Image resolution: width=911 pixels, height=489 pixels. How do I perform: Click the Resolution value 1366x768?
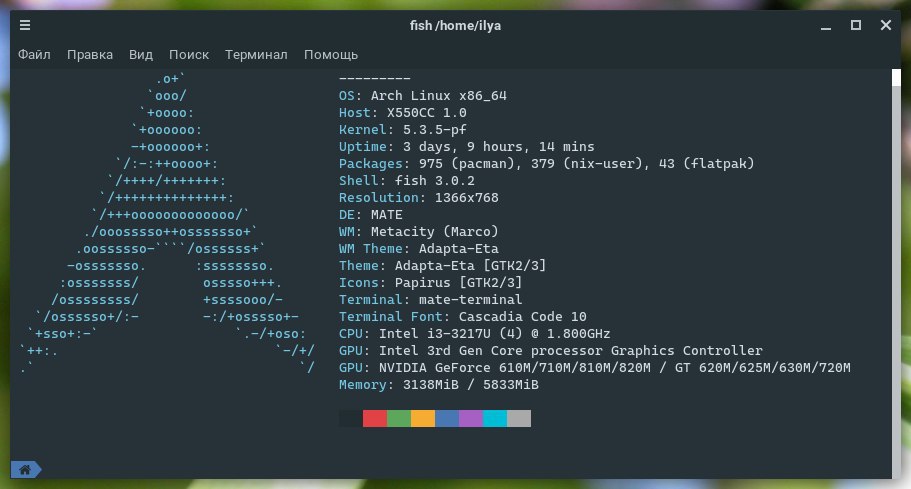(467, 197)
